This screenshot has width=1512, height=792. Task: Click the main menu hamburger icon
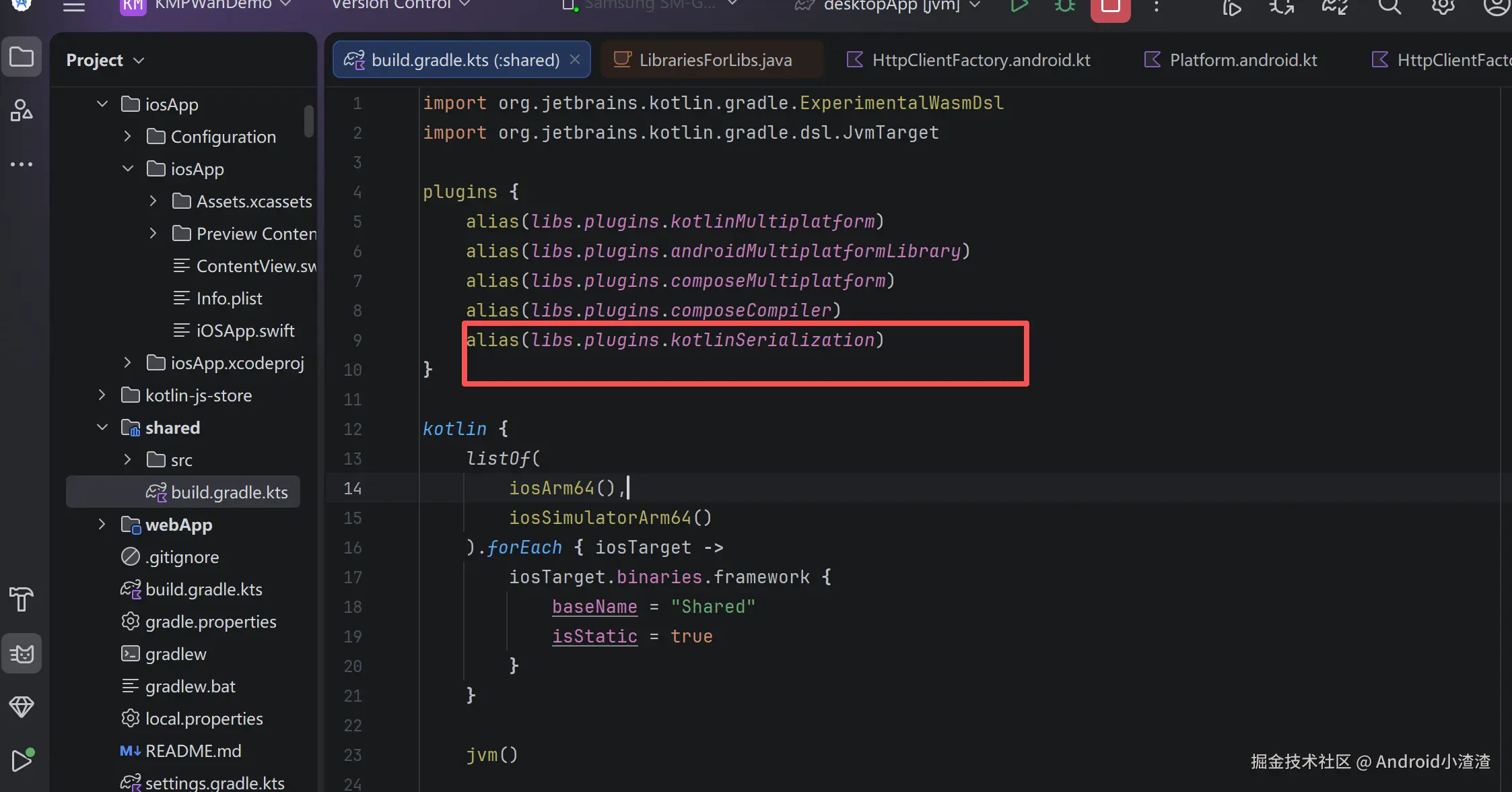pos(74,5)
